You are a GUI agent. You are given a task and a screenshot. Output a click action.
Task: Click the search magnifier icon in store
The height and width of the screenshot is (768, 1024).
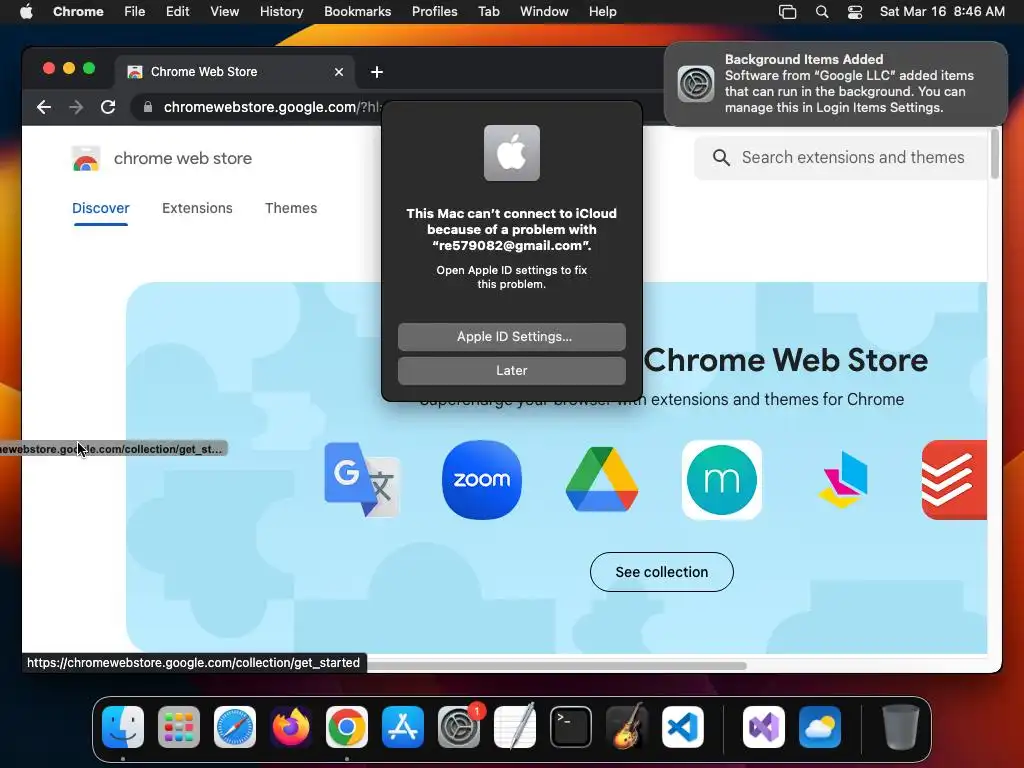721,157
